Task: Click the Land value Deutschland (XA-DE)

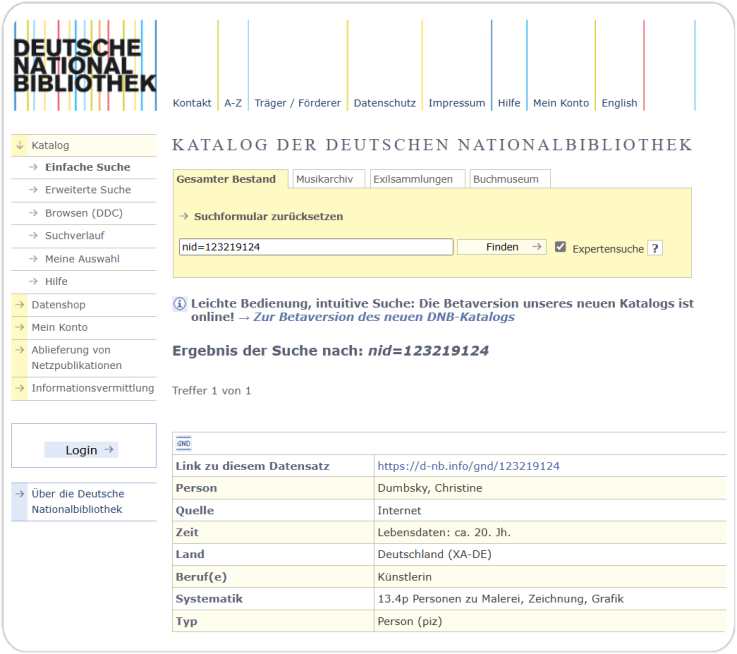Action: (x=434, y=554)
